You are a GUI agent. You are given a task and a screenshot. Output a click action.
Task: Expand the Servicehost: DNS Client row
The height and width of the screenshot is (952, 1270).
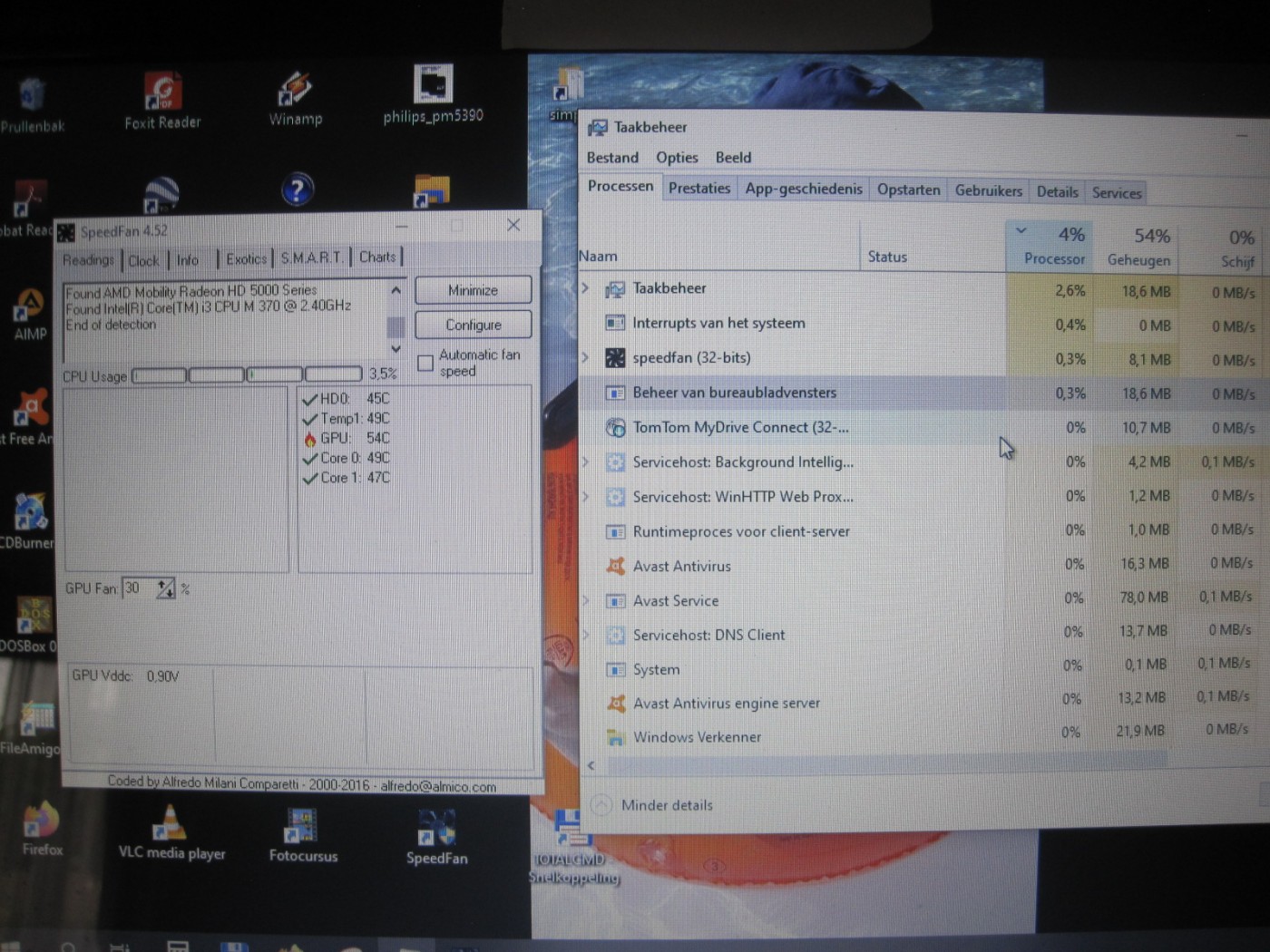pos(586,635)
